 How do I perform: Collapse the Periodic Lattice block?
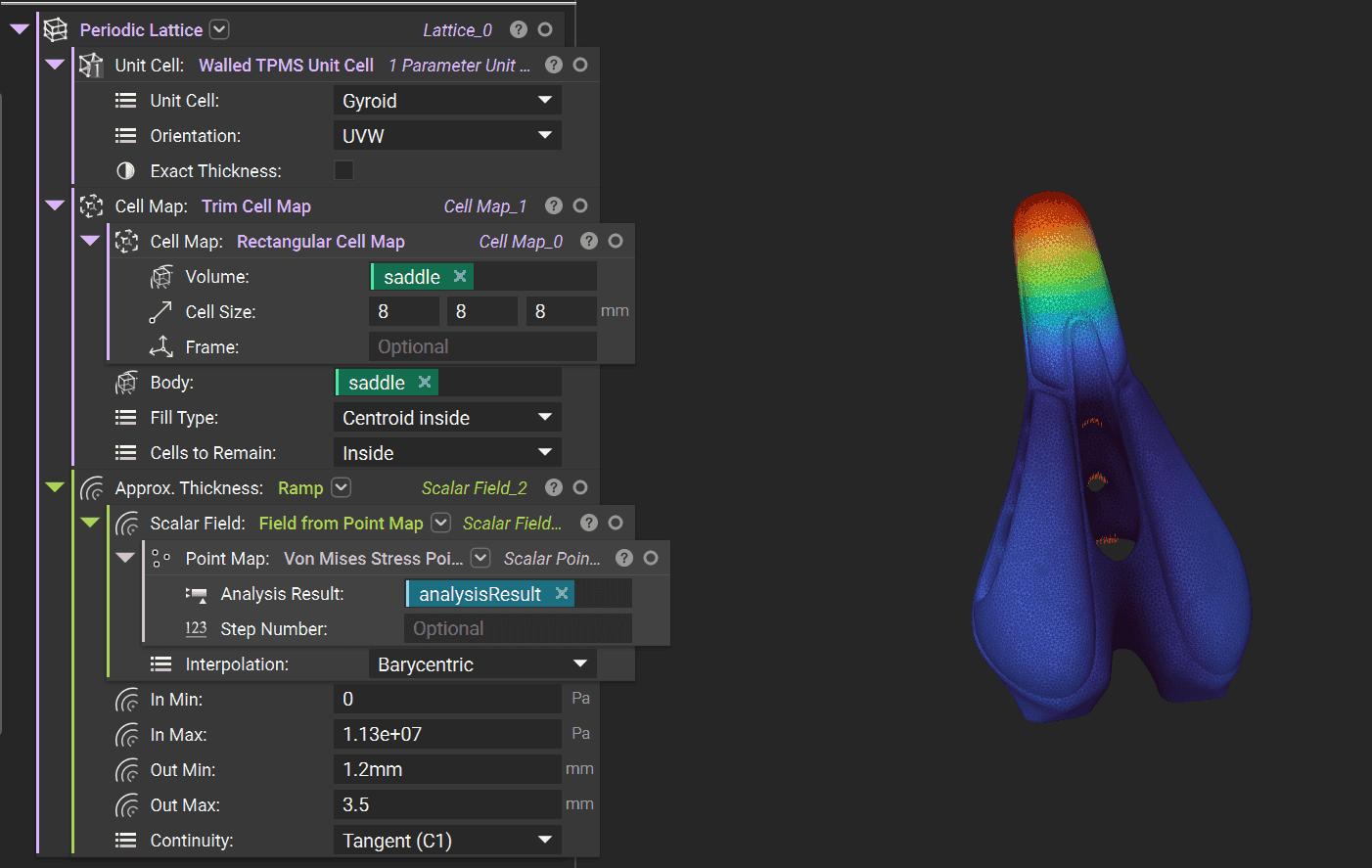click(x=20, y=29)
